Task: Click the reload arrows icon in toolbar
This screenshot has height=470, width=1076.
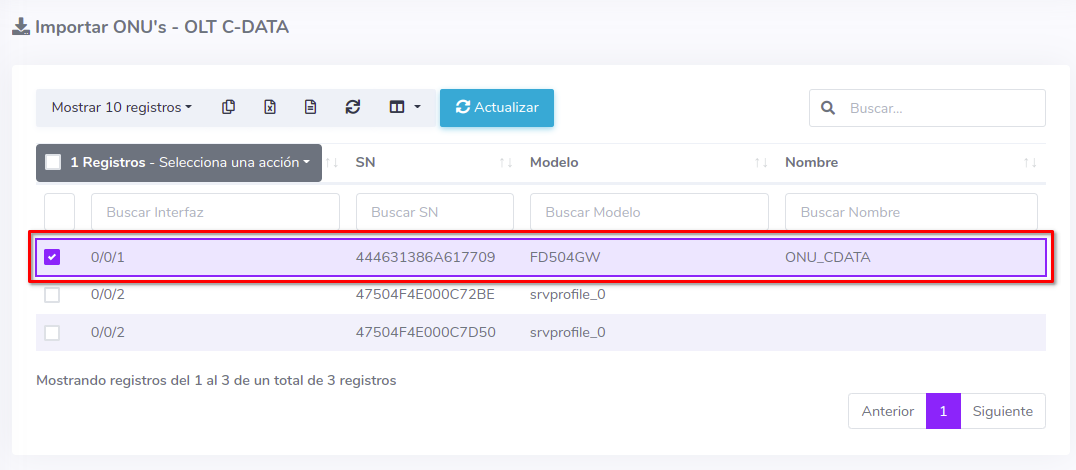Action: pos(352,107)
